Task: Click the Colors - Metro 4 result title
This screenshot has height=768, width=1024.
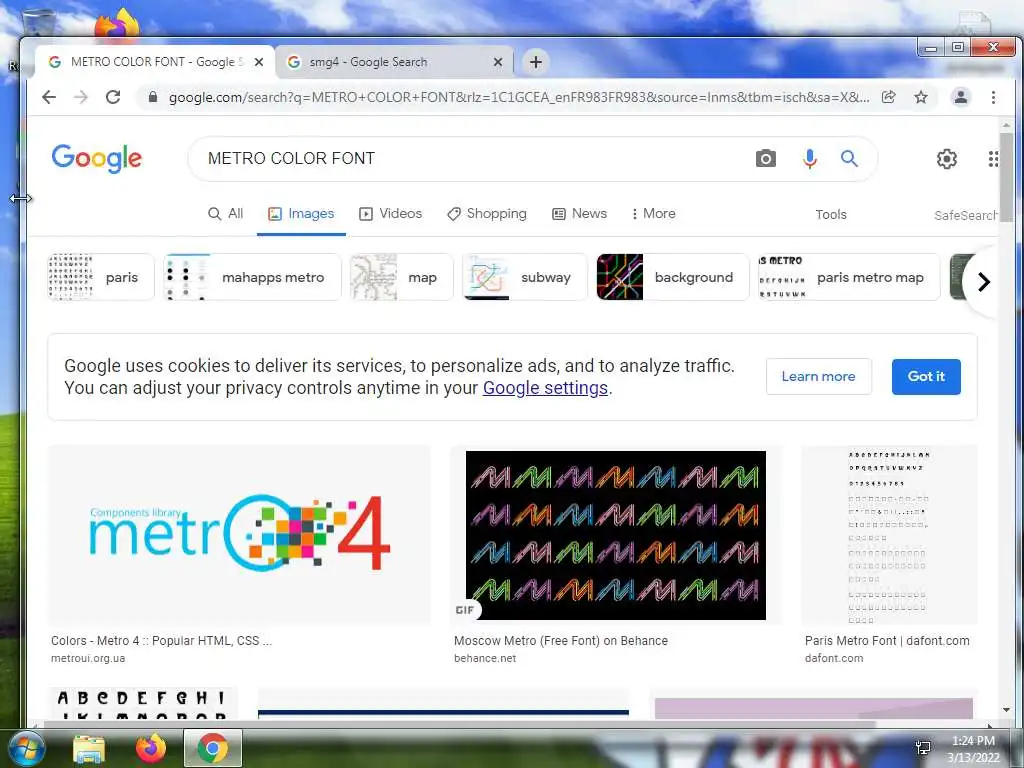Action: (161, 641)
